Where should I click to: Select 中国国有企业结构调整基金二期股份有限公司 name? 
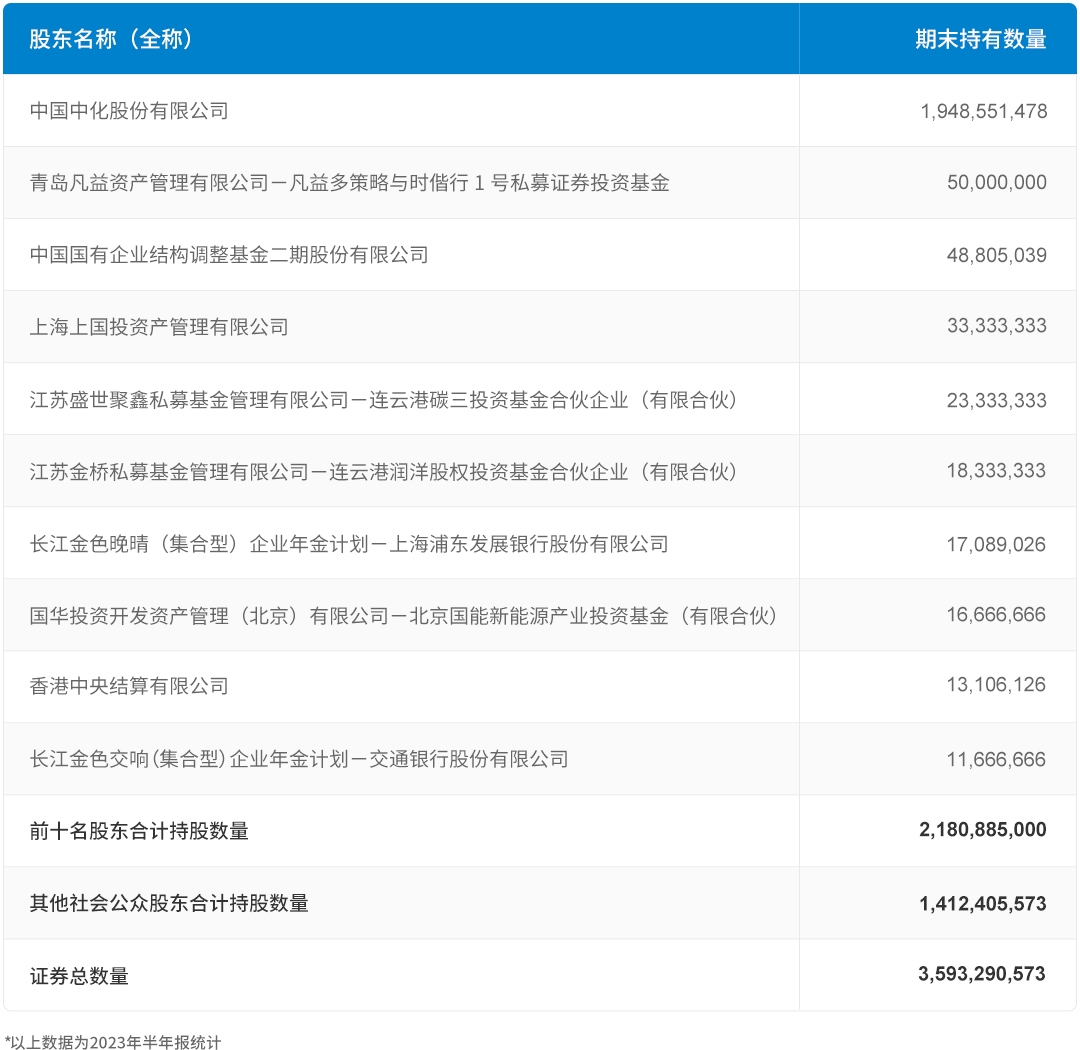click(x=229, y=255)
